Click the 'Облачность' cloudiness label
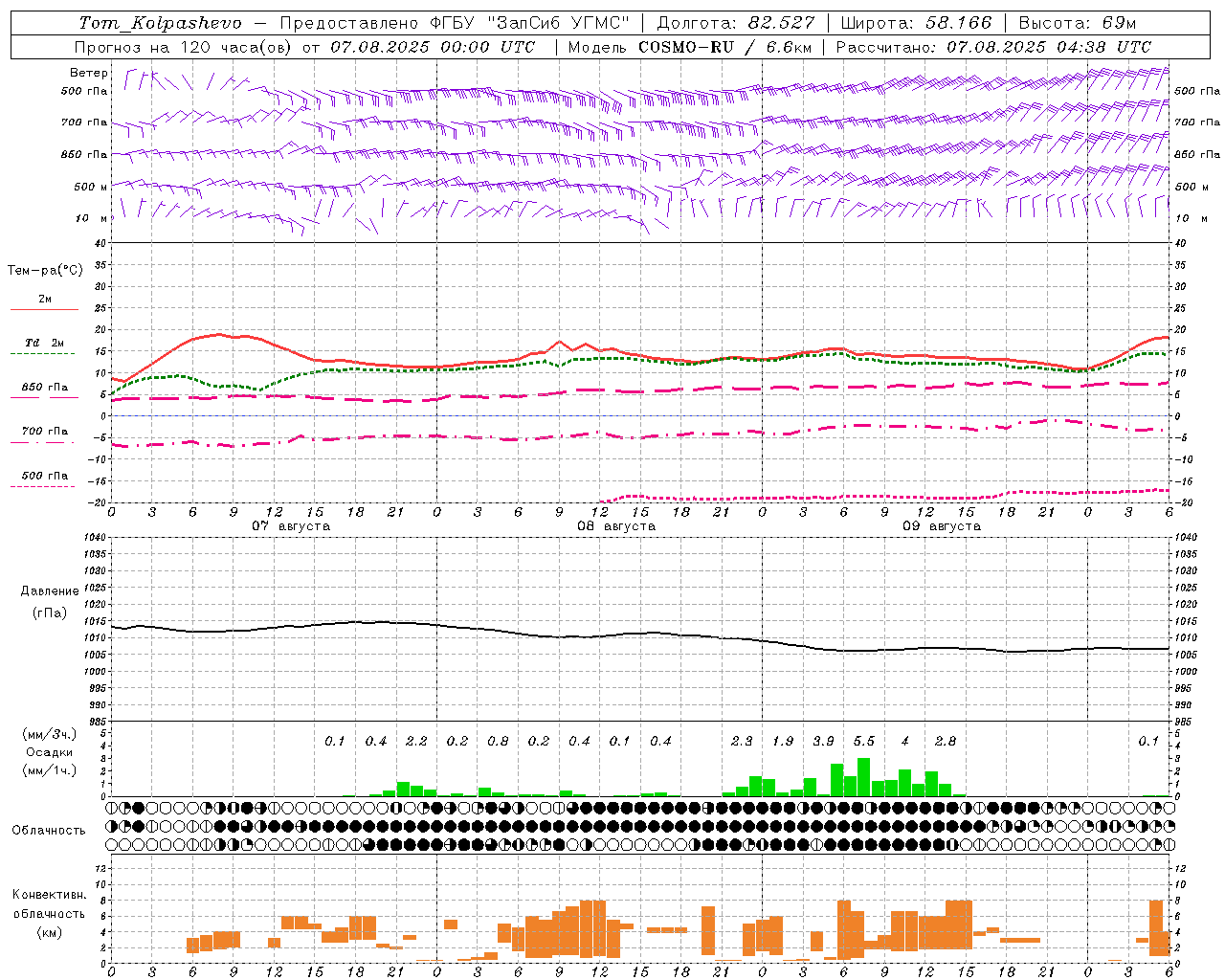The width and height of the screenshot is (1225, 980). click(x=49, y=830)
